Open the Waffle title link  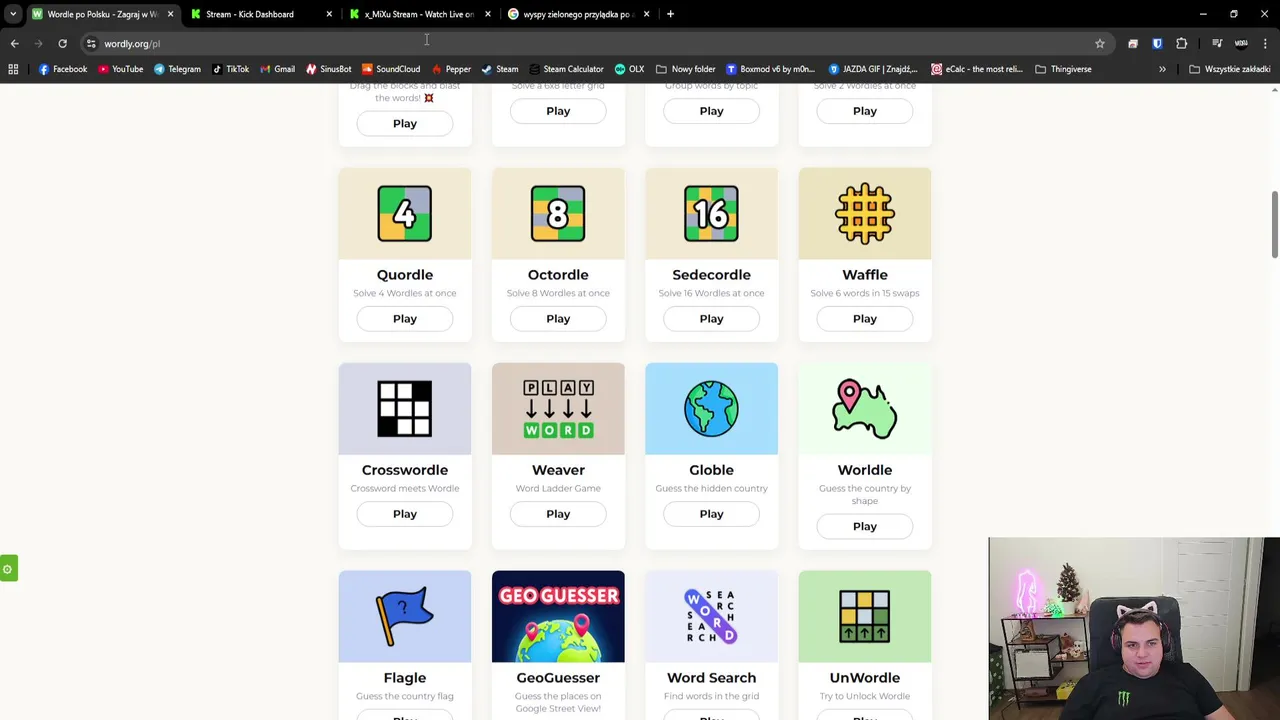pos(865,274)
